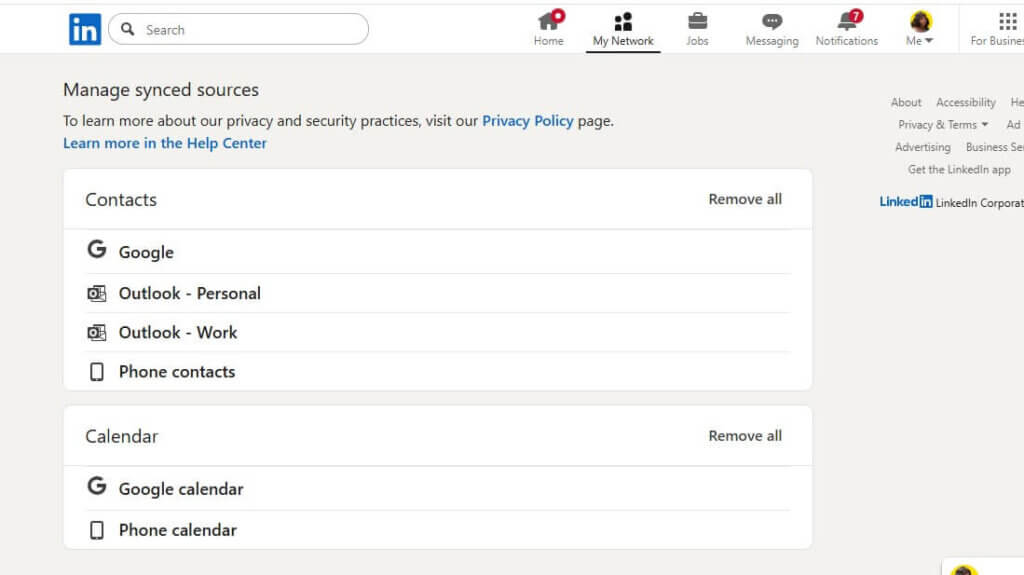The height and width of the screenshot is (575, 1024).
Task: Open the About footer link
Action: (906, 103)
